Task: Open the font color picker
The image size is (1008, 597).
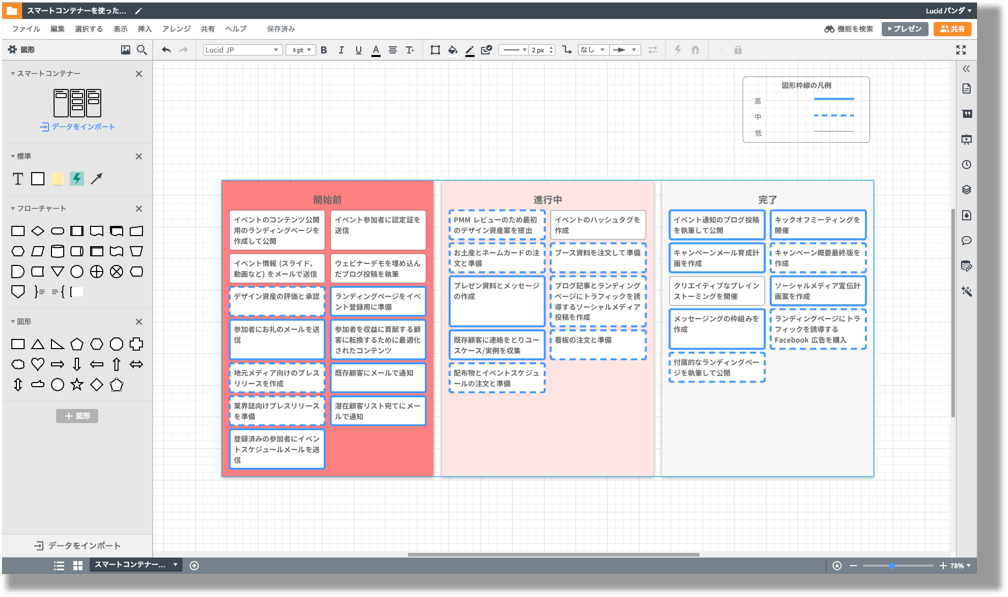Action: coord(375,49)
